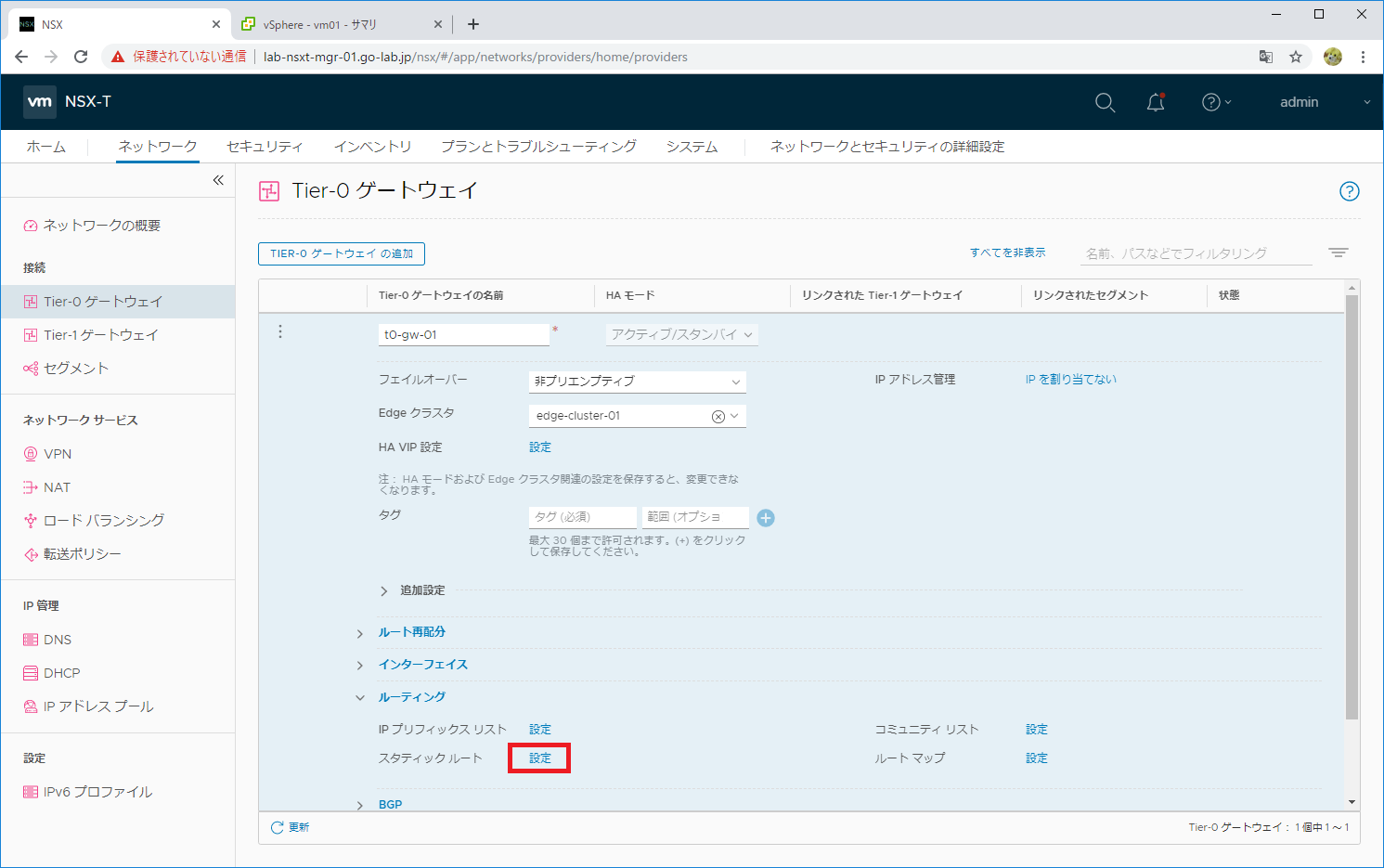Open IP アドレス プール in sidebar
The height and width of the screenshot is (868, 1384).
point(98,706)
